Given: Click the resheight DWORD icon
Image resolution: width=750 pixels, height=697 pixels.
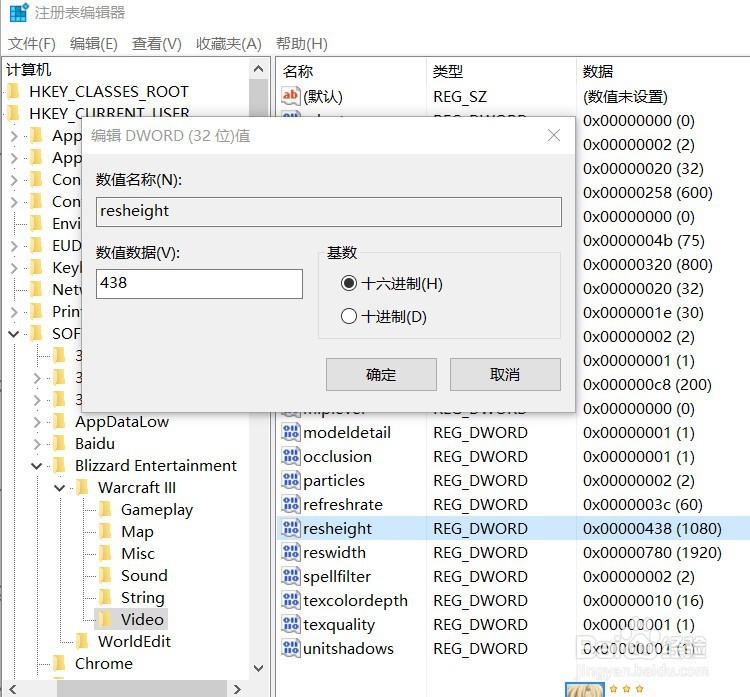Looking at the screenshot, I should tap(290, 528).
